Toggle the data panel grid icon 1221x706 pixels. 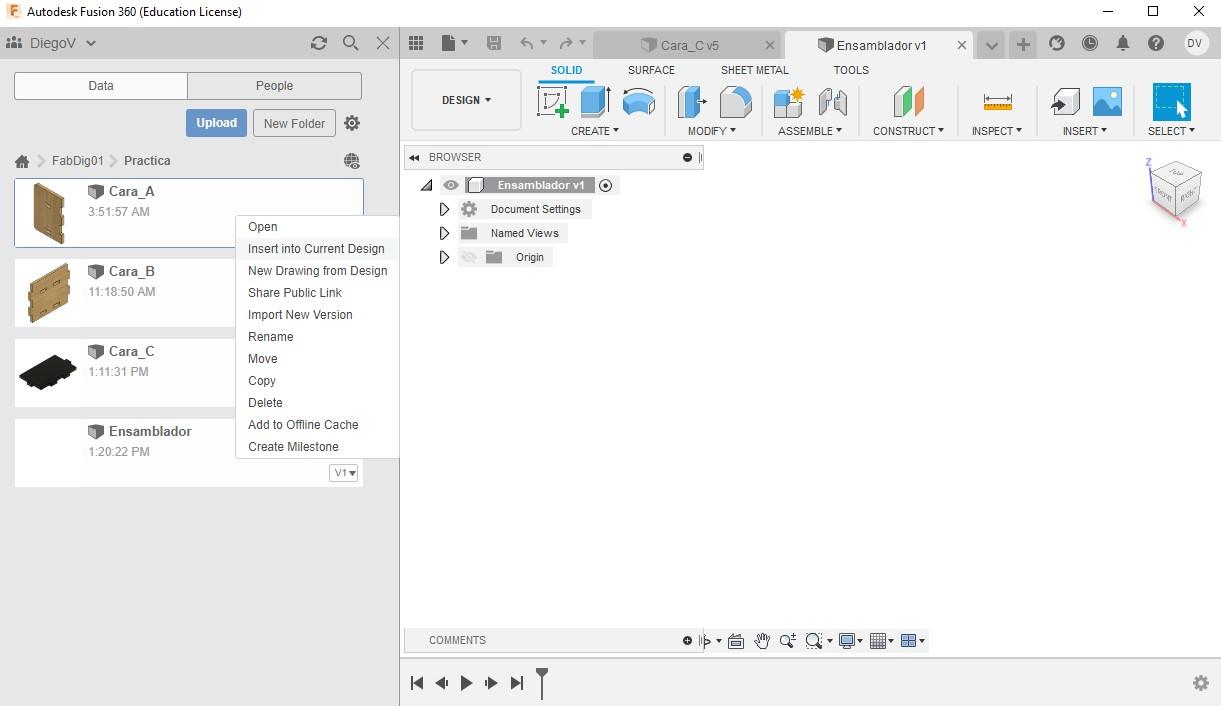417,43
